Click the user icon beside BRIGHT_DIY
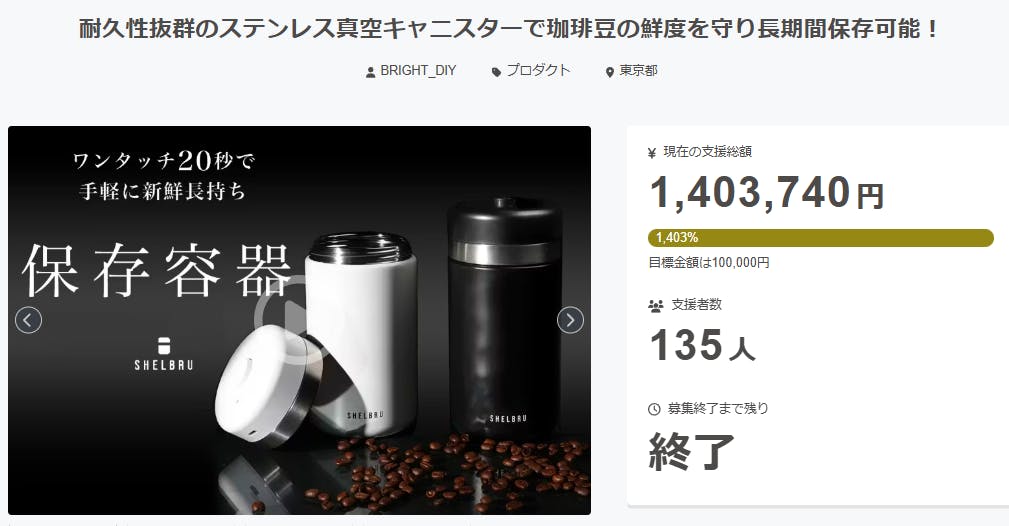The width and height of the screenshot is (1009, 526). pos(371,72)
